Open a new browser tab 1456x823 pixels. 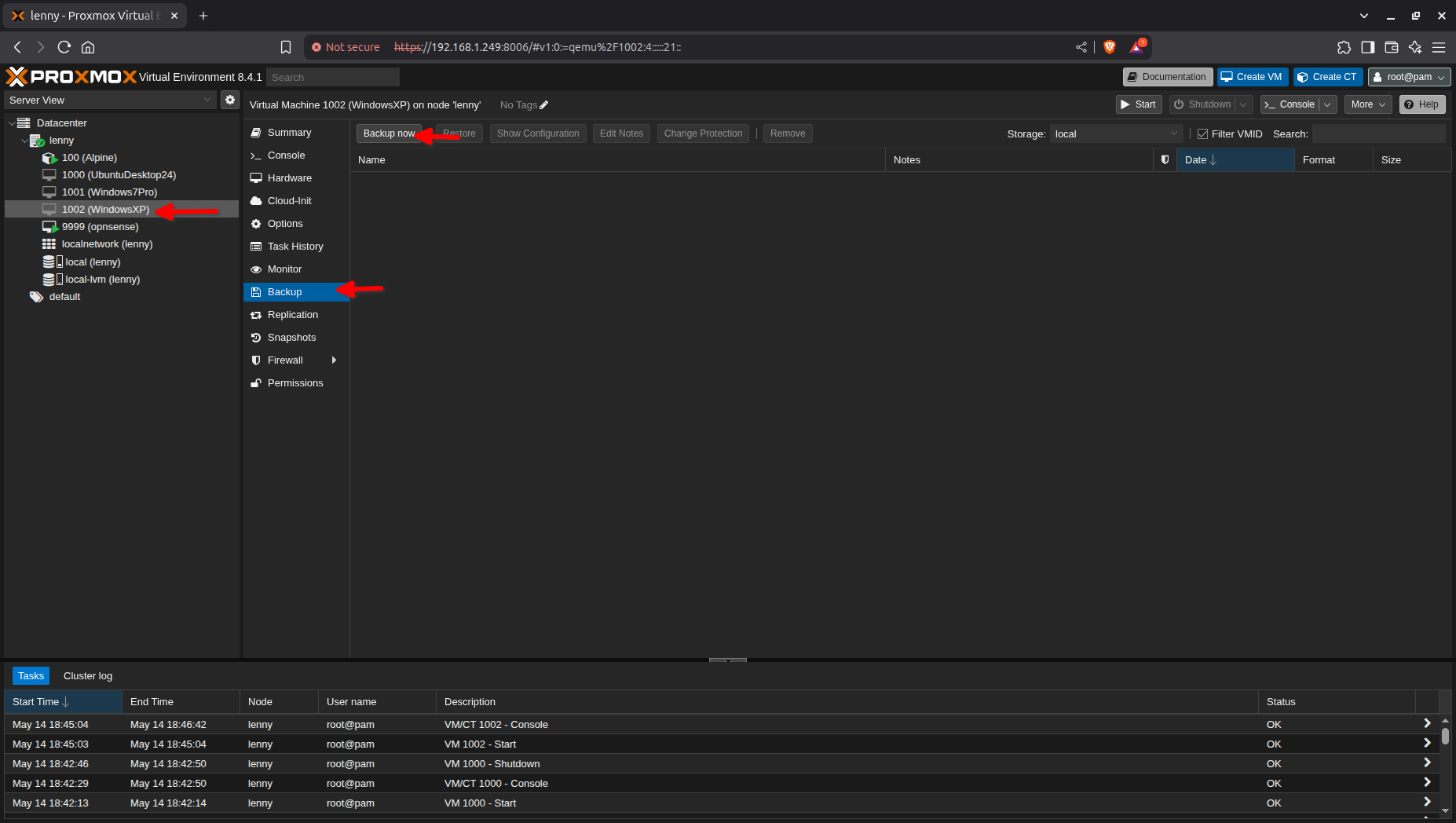pos(203,16)
